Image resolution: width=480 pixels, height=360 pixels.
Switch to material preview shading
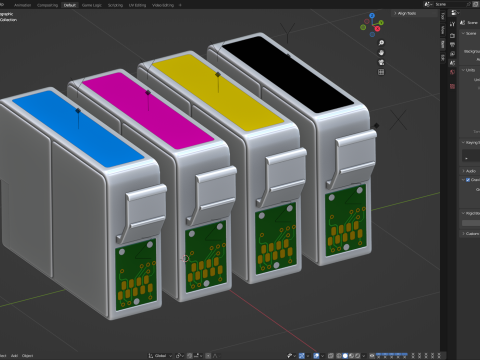[x=351, y=356]
